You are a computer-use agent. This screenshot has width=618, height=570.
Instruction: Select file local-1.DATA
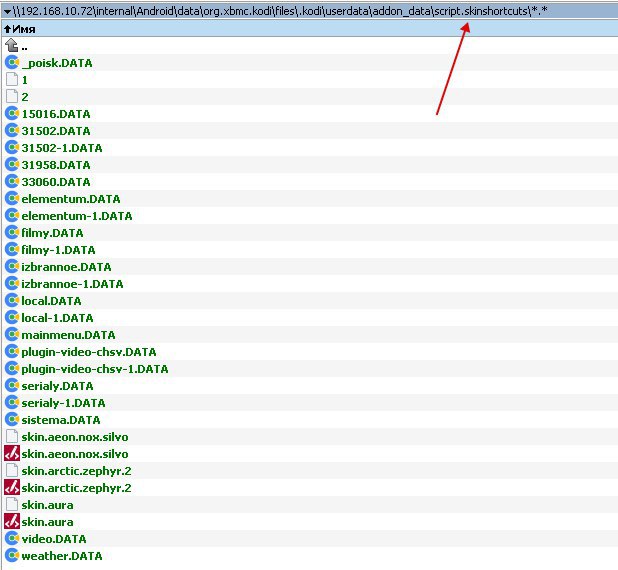[x=58, y=318]
